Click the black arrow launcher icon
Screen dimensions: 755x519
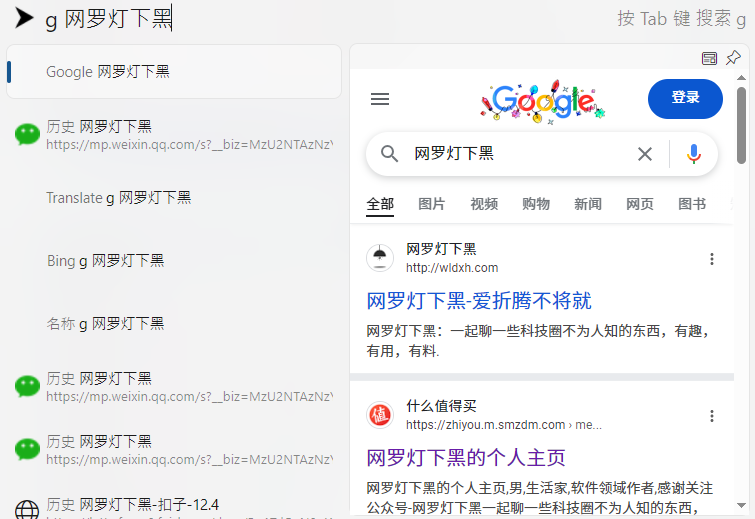pyautogui.click(x=24, y=18)
